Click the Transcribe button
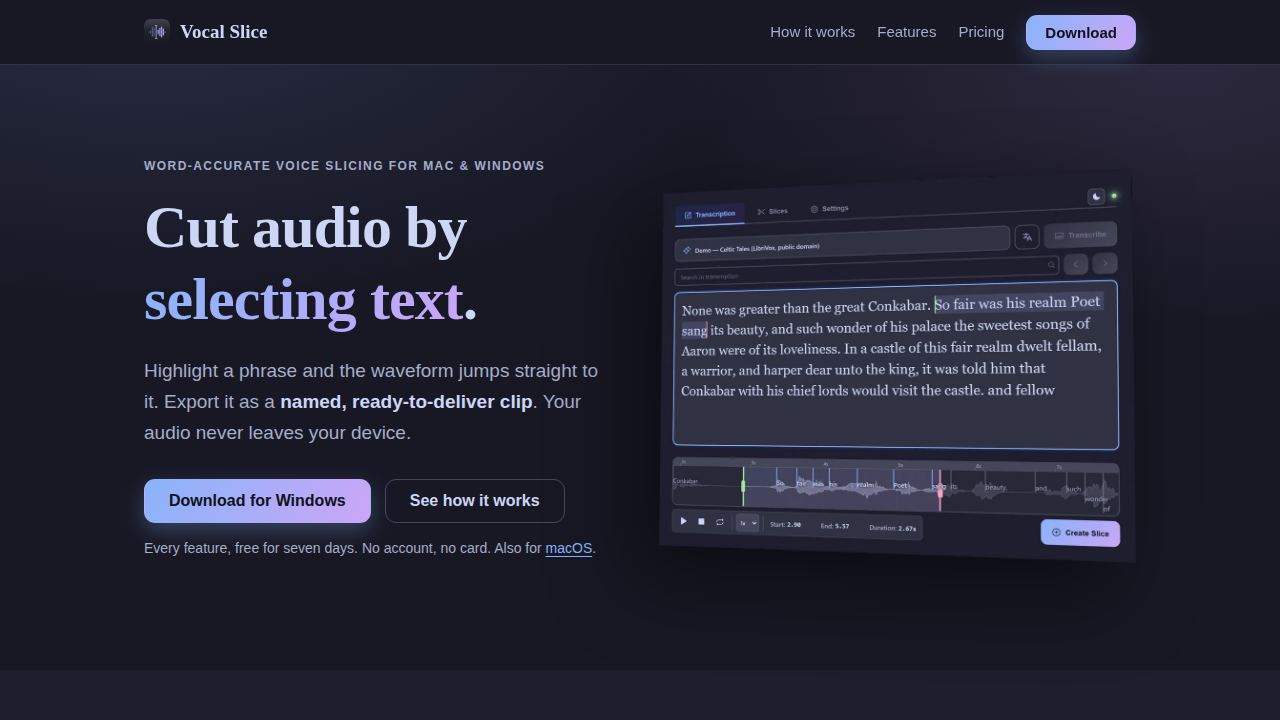This screenshot has height=720, width=1280. coord(1080,235)
